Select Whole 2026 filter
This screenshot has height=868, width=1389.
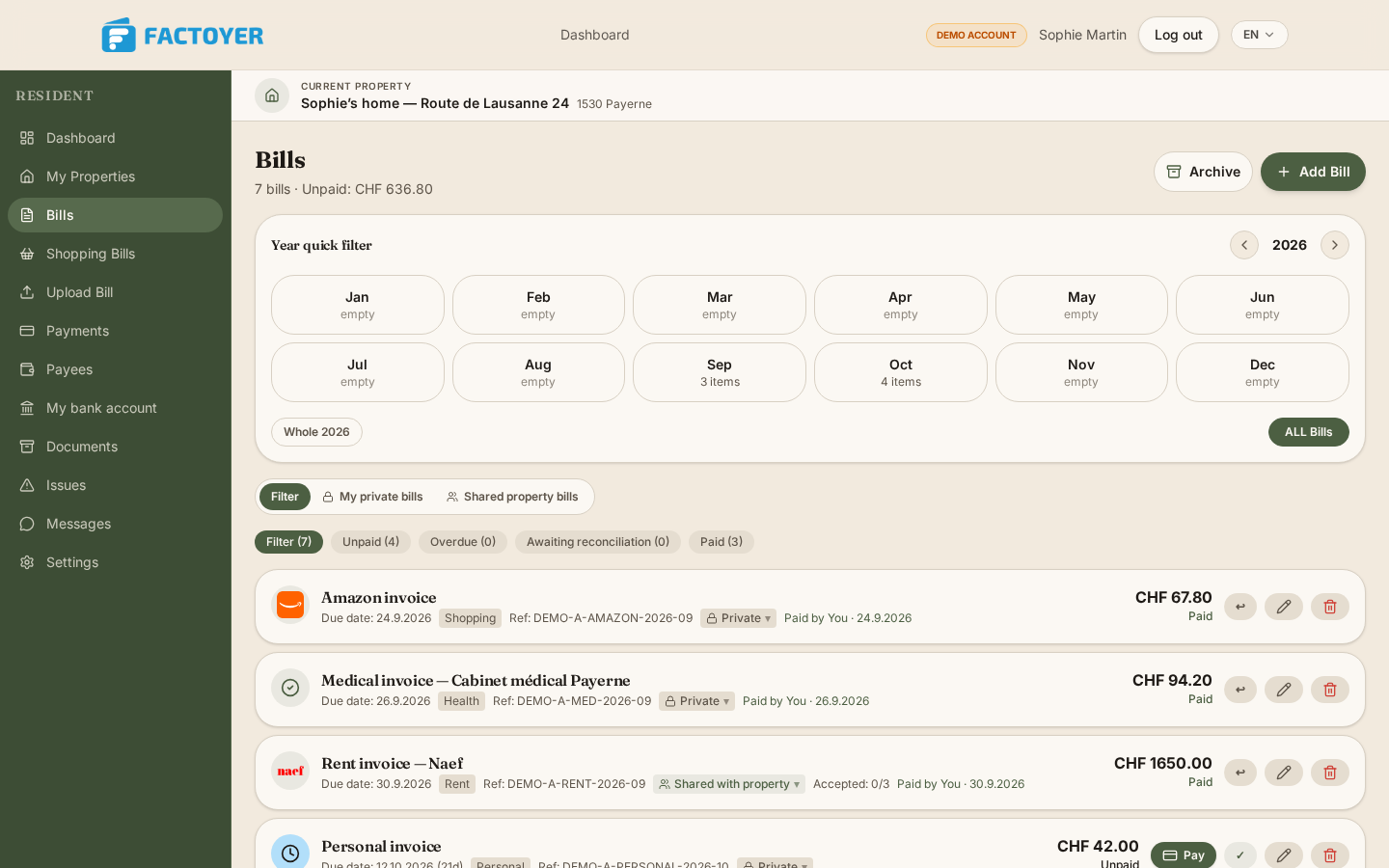click(316, 432)
